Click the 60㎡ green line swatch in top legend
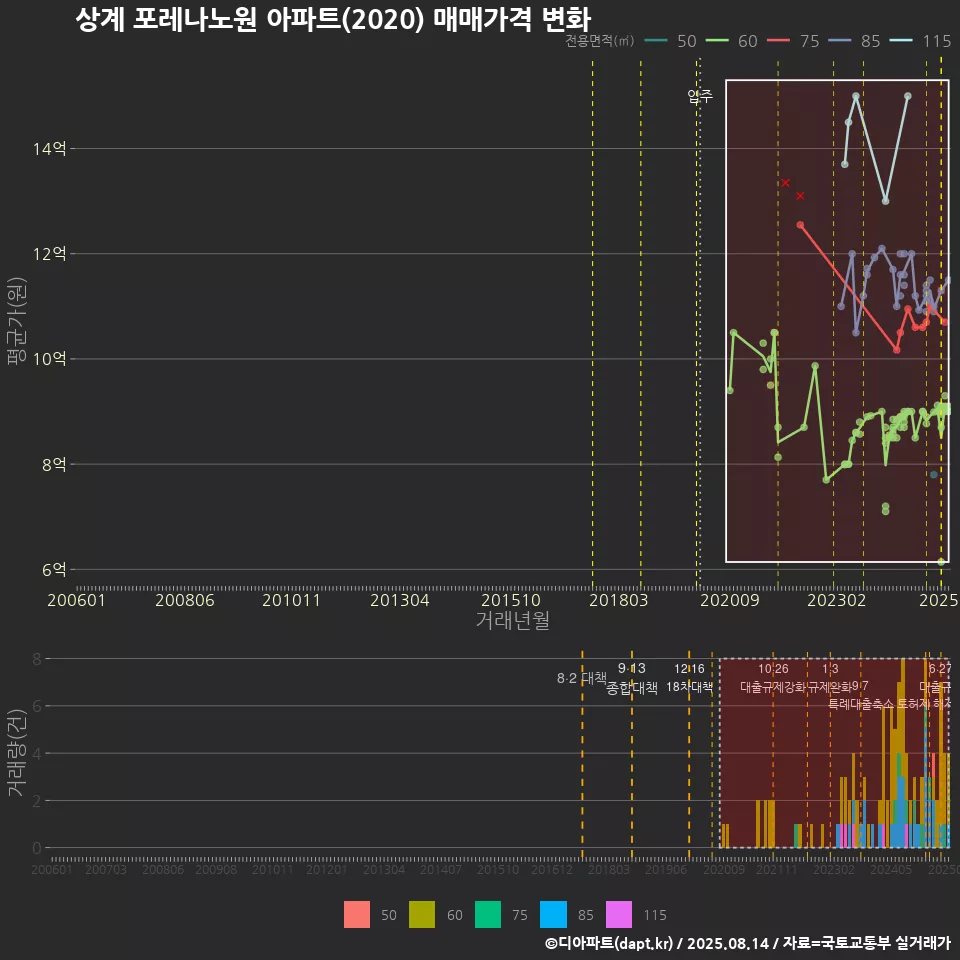Viewport: 960px width, 960px height. coord(717,41)
